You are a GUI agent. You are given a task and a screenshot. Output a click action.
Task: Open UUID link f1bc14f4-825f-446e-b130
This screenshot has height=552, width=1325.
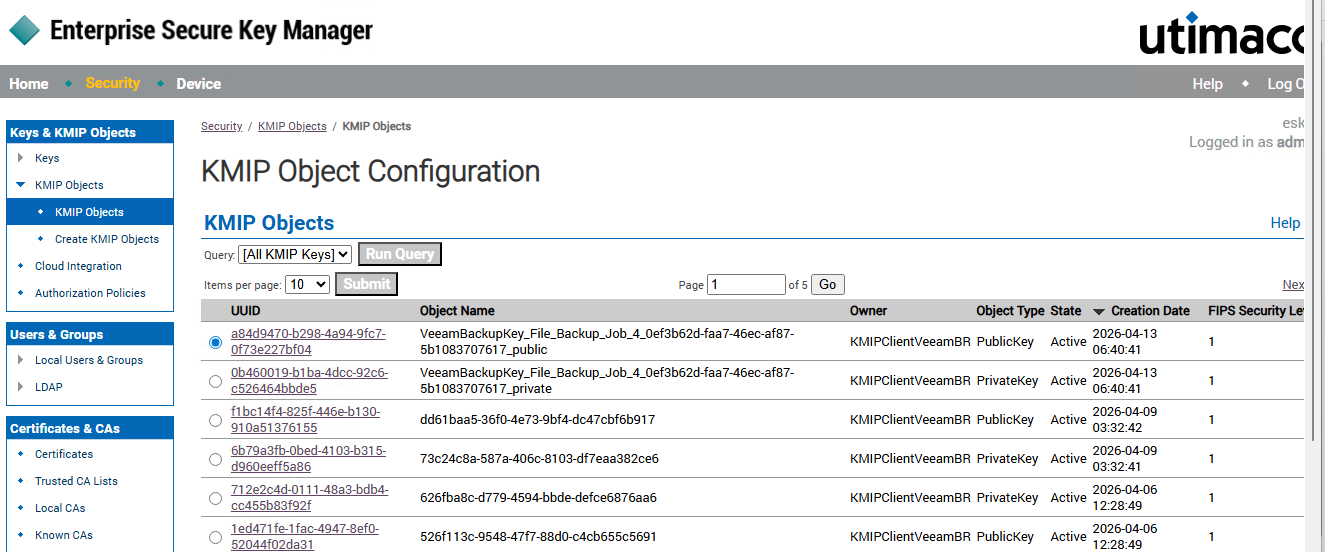coord(306,420)
